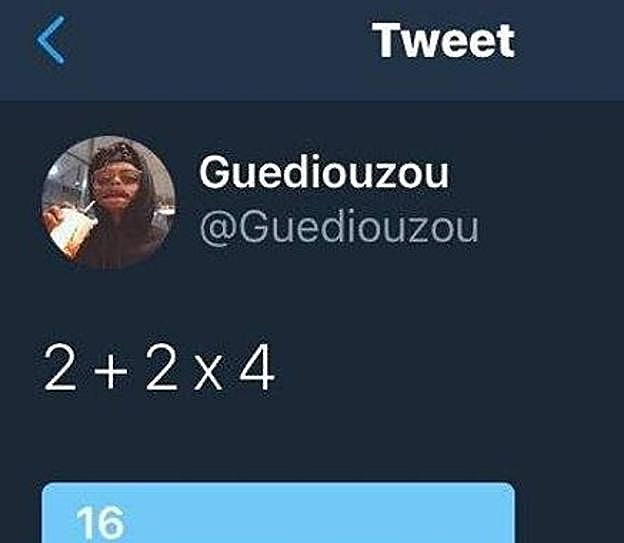Image resolution: width=624 pixels, height=543 pixels.
Task: Click the dark navy top header bar
Action: 312,50
